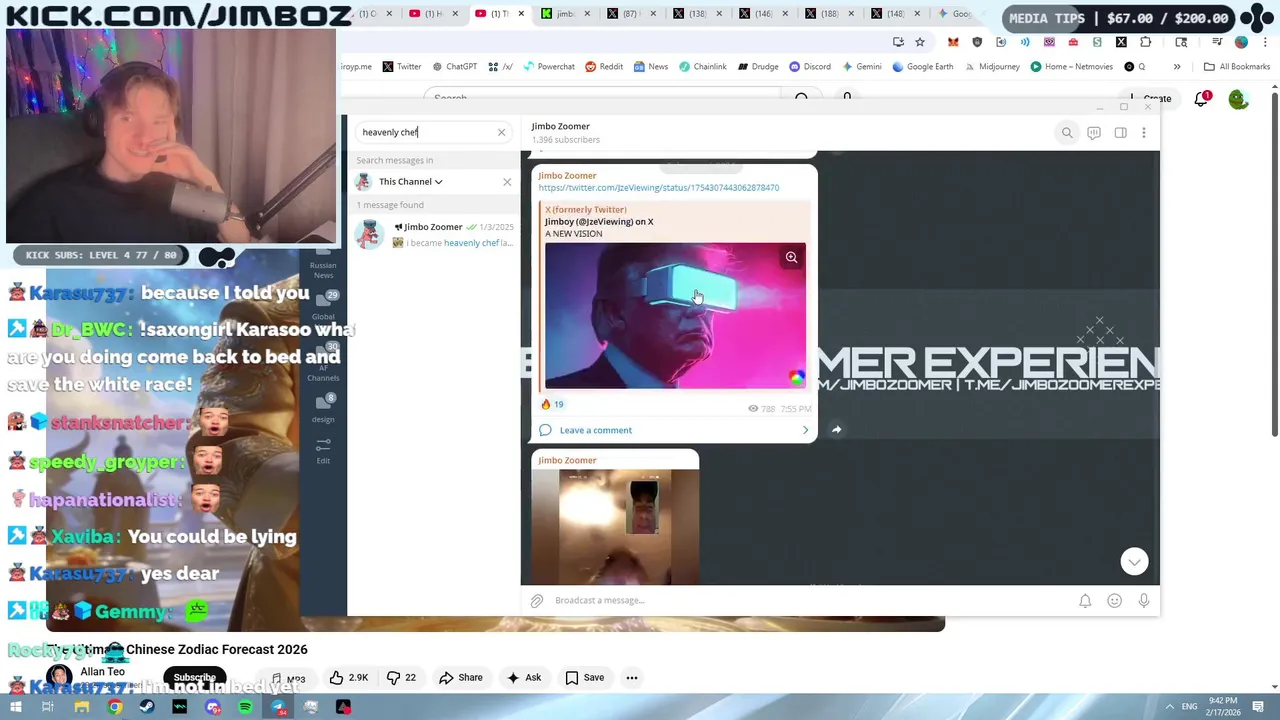Jump to bottom with the down arrow button
Viewport: 1280px width, 720px height.
click(x=1134, y=561)
